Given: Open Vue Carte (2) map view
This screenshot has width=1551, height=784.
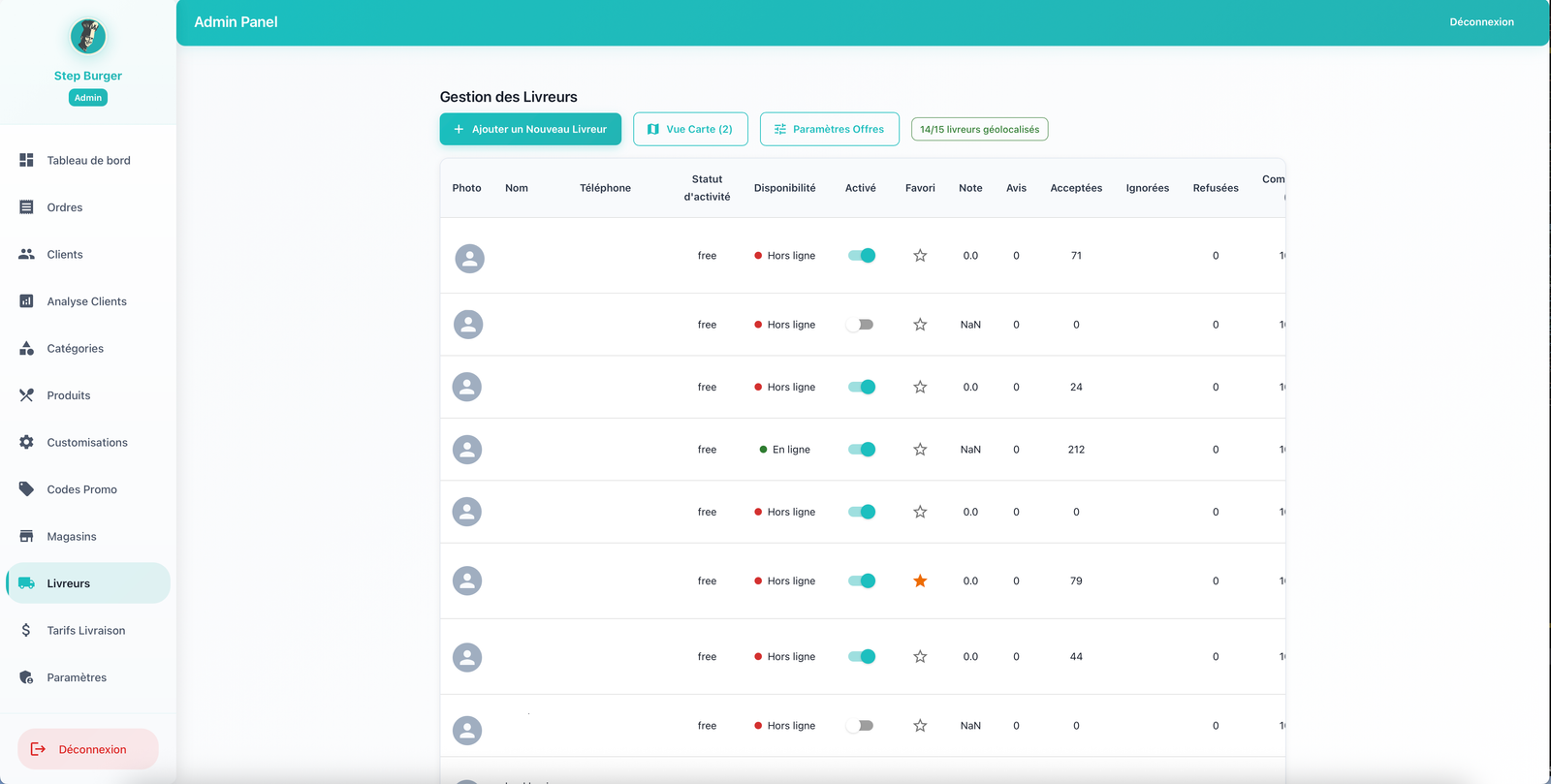Looking at the screenshot, I should coord(690,129).
